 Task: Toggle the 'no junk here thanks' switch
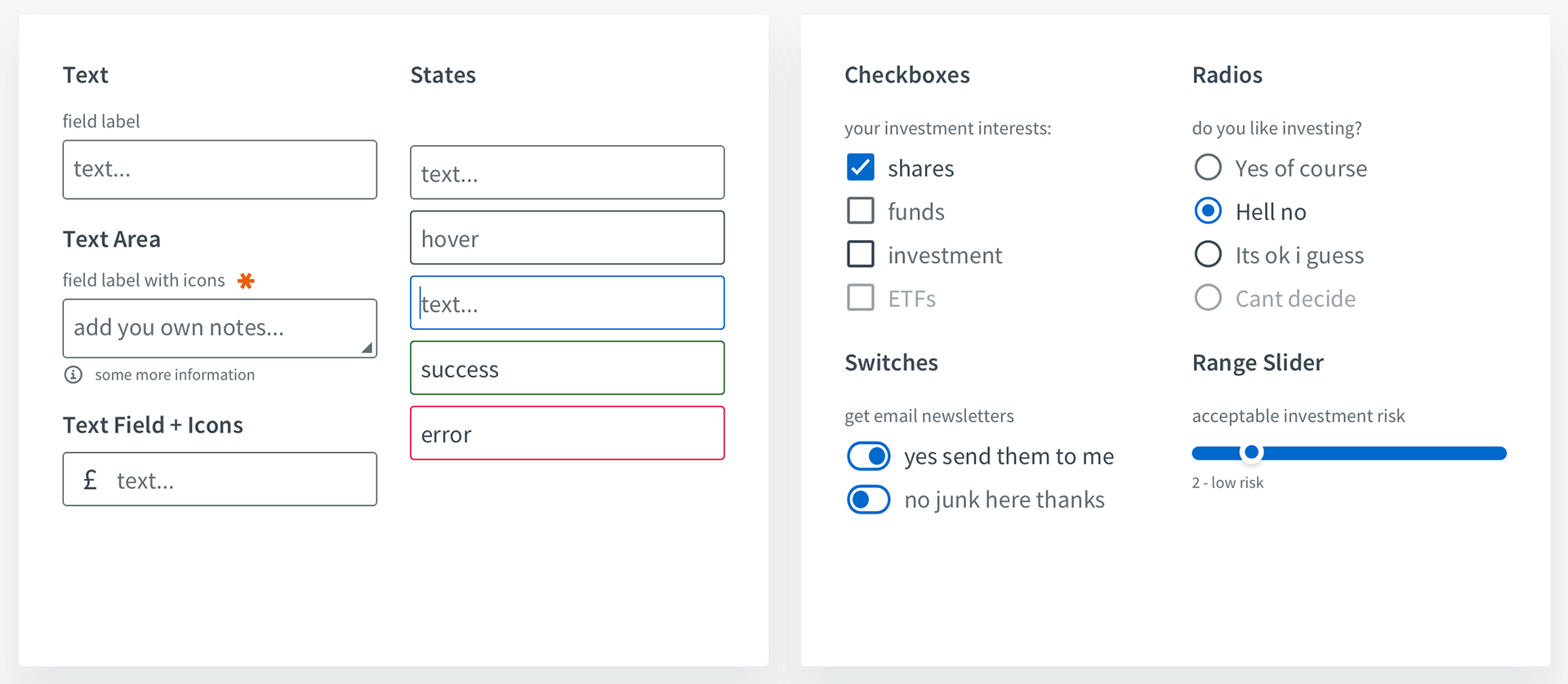[869, 500]
